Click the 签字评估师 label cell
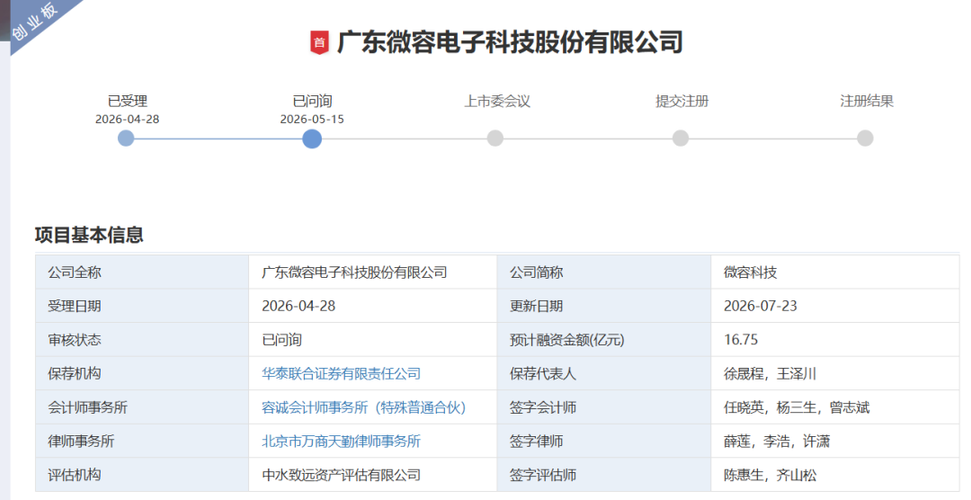Image resolution: width=971 pixels, height=500 pixels. [604, 475]
